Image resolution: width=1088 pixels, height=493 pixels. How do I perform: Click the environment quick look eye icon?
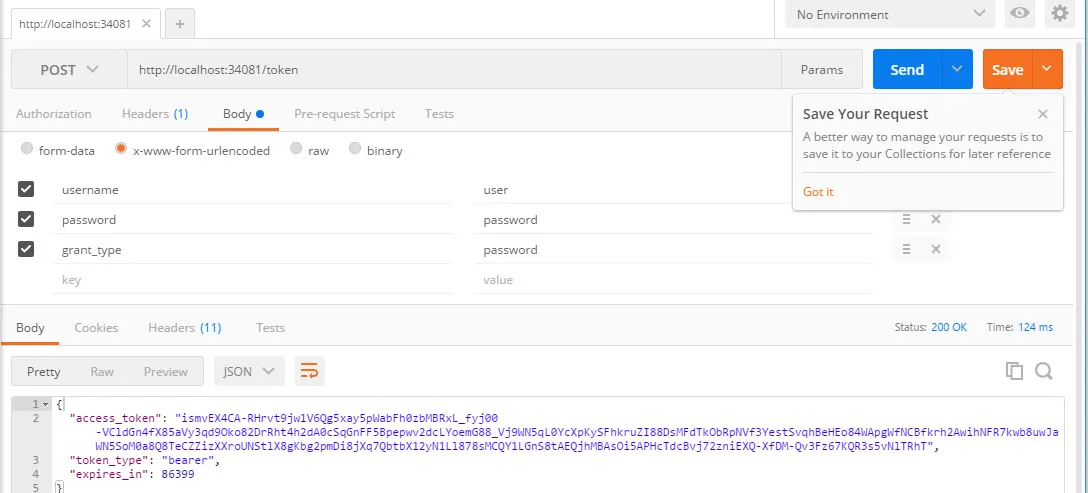(1020, 14)
